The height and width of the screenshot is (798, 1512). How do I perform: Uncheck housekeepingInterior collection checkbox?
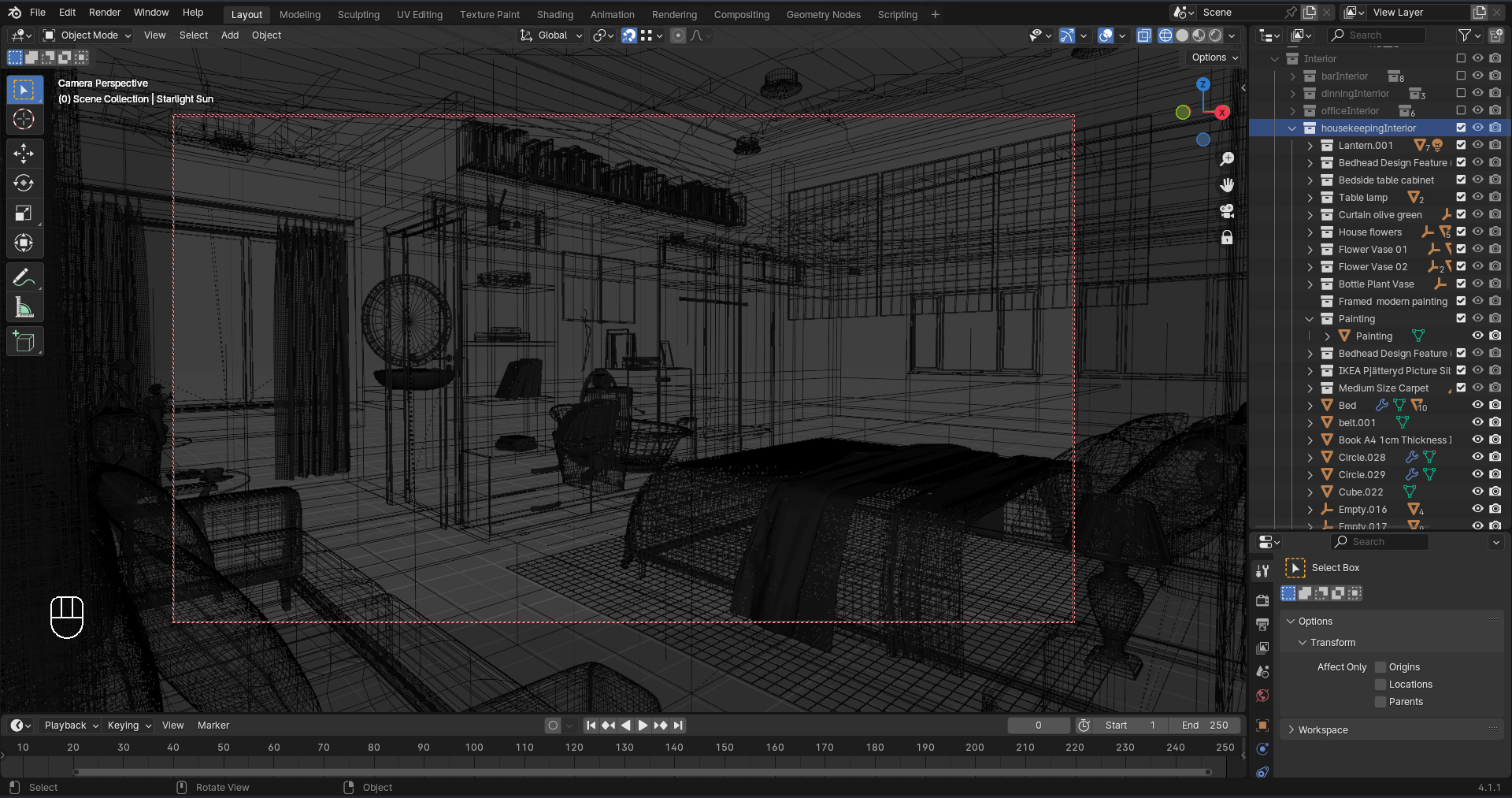tap(1461, 128)
